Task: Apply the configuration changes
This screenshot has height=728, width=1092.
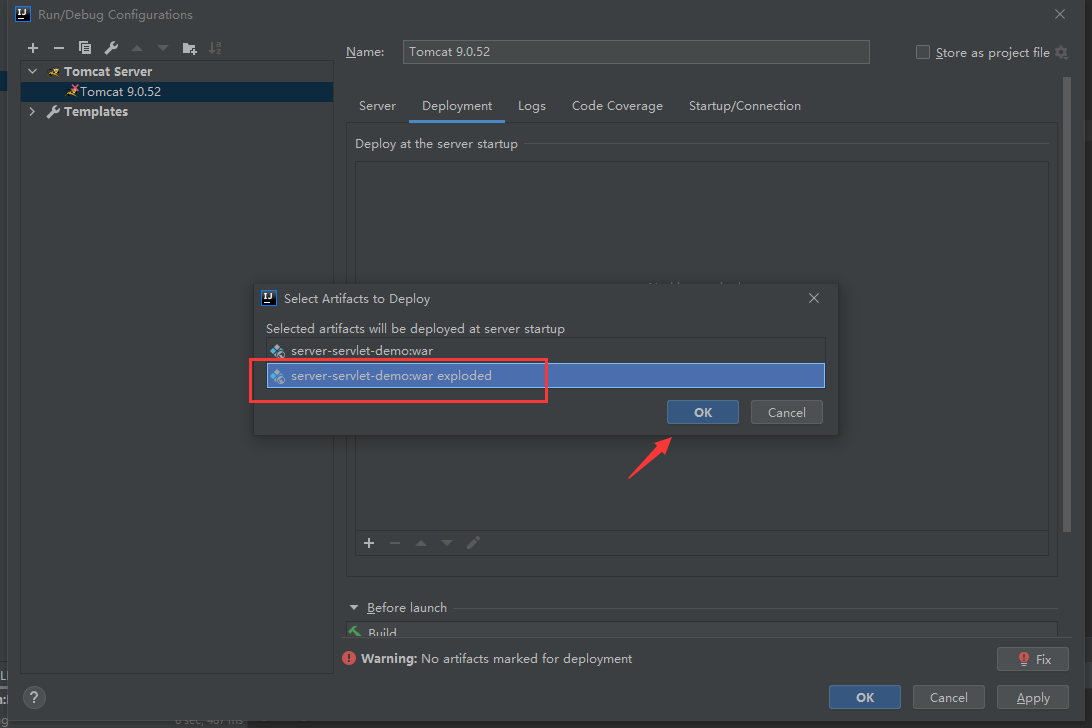Action: tap(1032, 697)
